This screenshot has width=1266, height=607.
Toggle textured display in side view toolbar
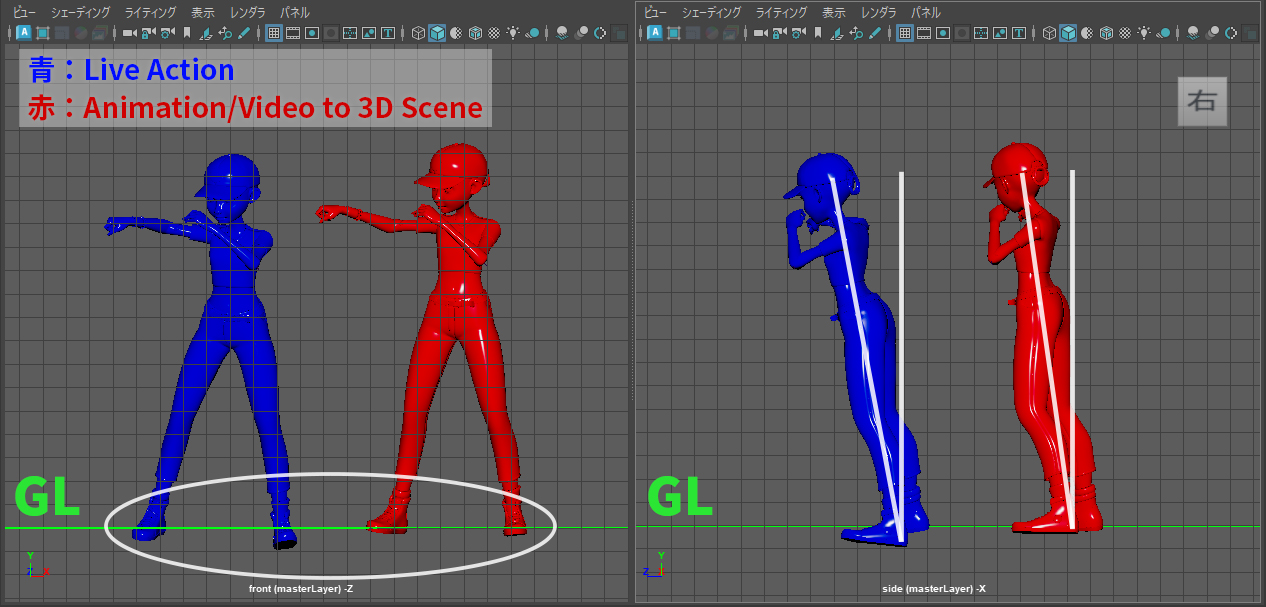pos(1126,33)
